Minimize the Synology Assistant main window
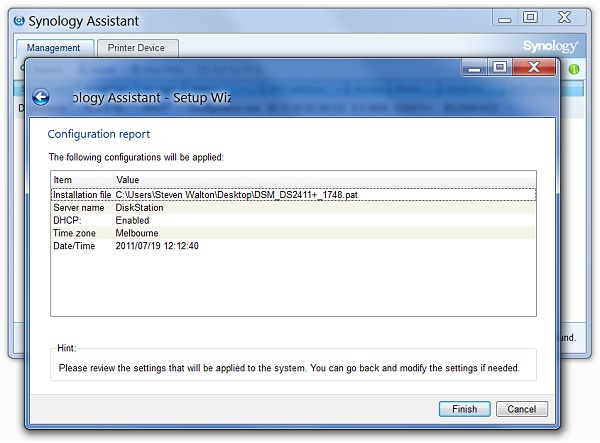 point(505,18)
